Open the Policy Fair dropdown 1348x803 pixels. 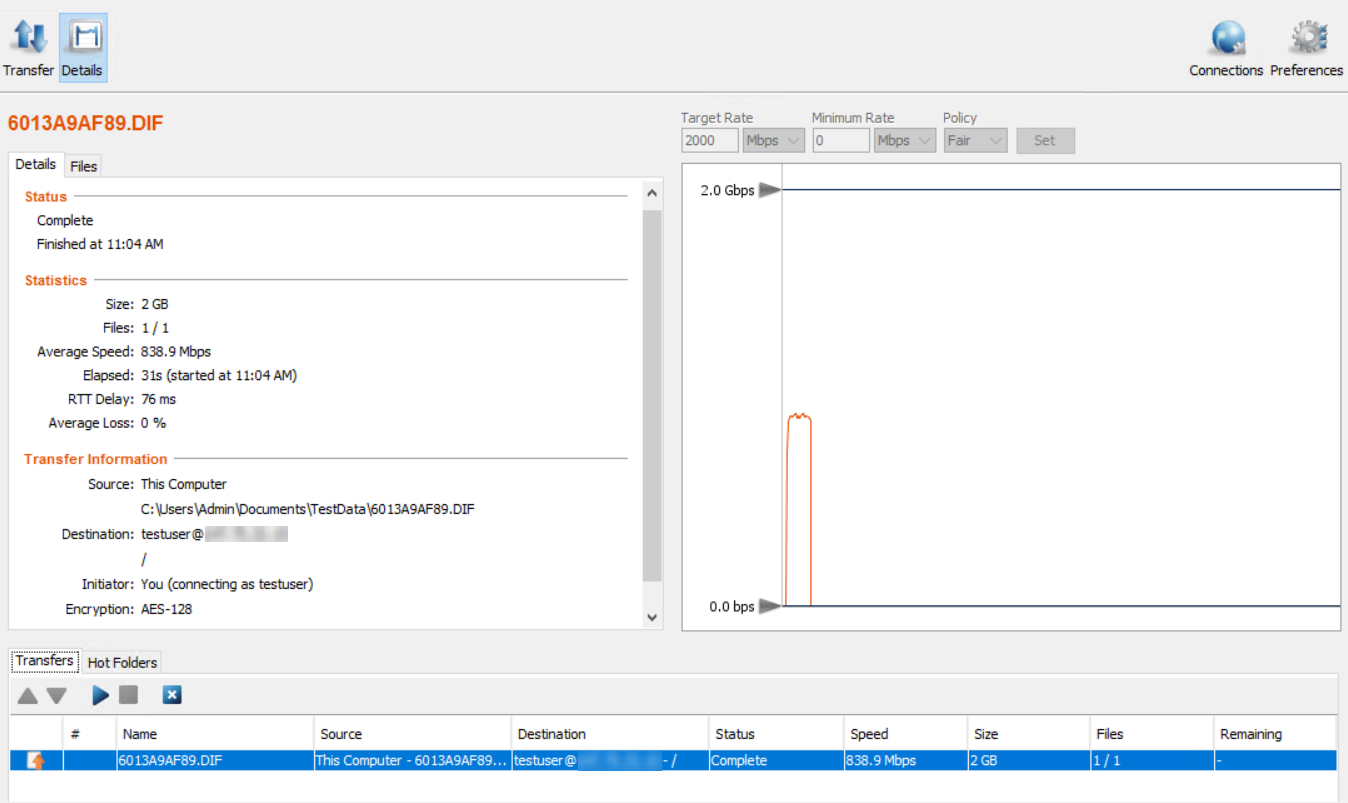(x=975, y=141)
